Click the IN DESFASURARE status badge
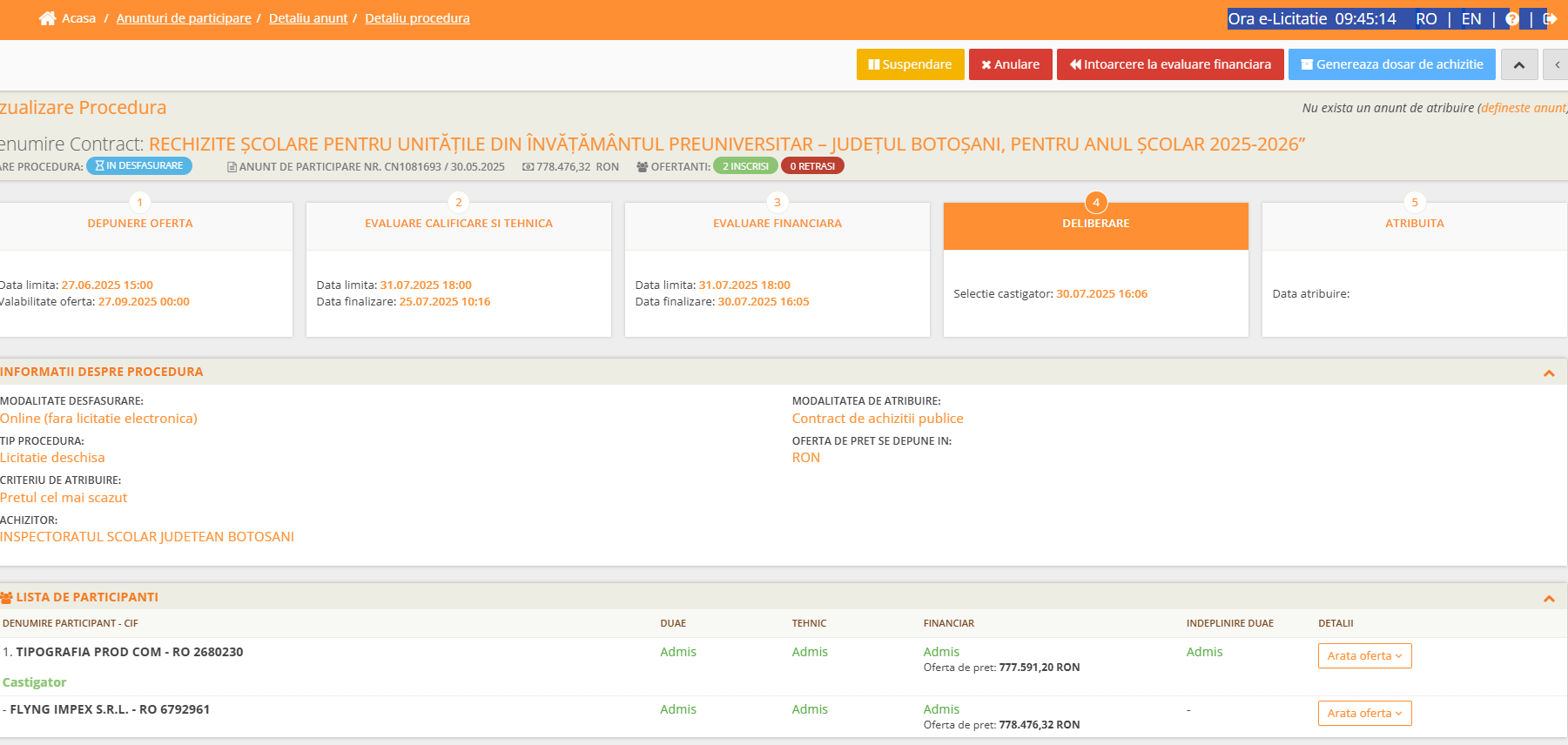Screen dimensions: 1568x745 (139, 165)
